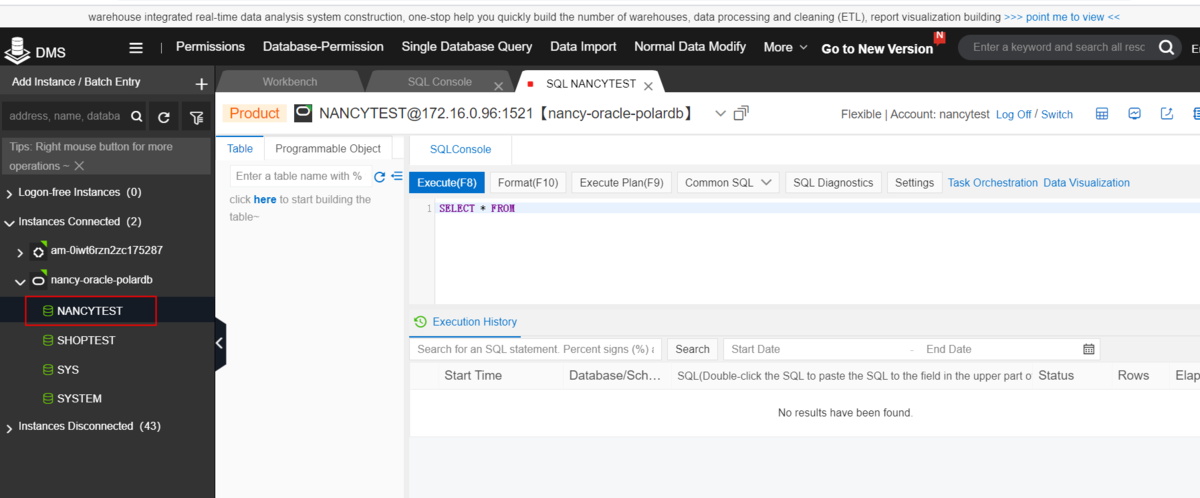Open Task Orchestration link
This screenshot has height=498, width=1200.
[993, 183]
